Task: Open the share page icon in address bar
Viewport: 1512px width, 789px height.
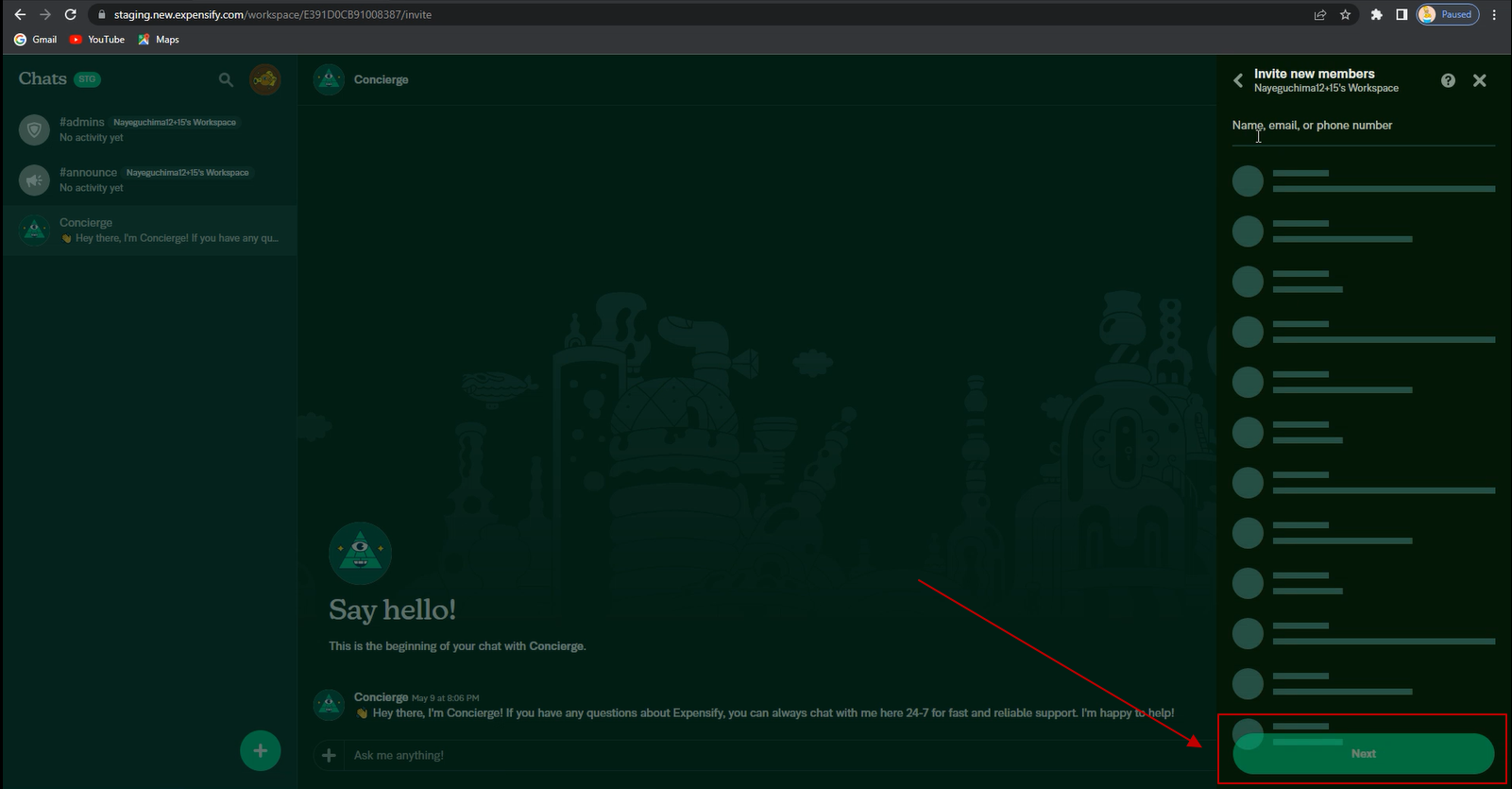Action: click(x=1319, y=14)
